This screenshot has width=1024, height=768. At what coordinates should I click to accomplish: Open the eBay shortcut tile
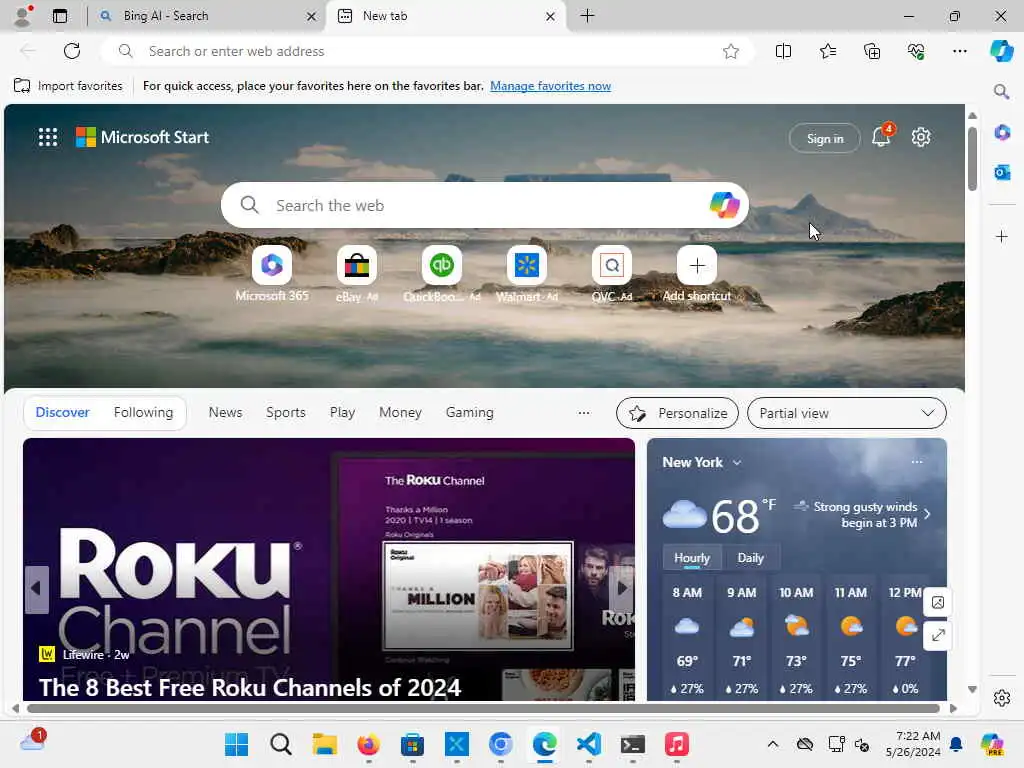tap(357, 265)
